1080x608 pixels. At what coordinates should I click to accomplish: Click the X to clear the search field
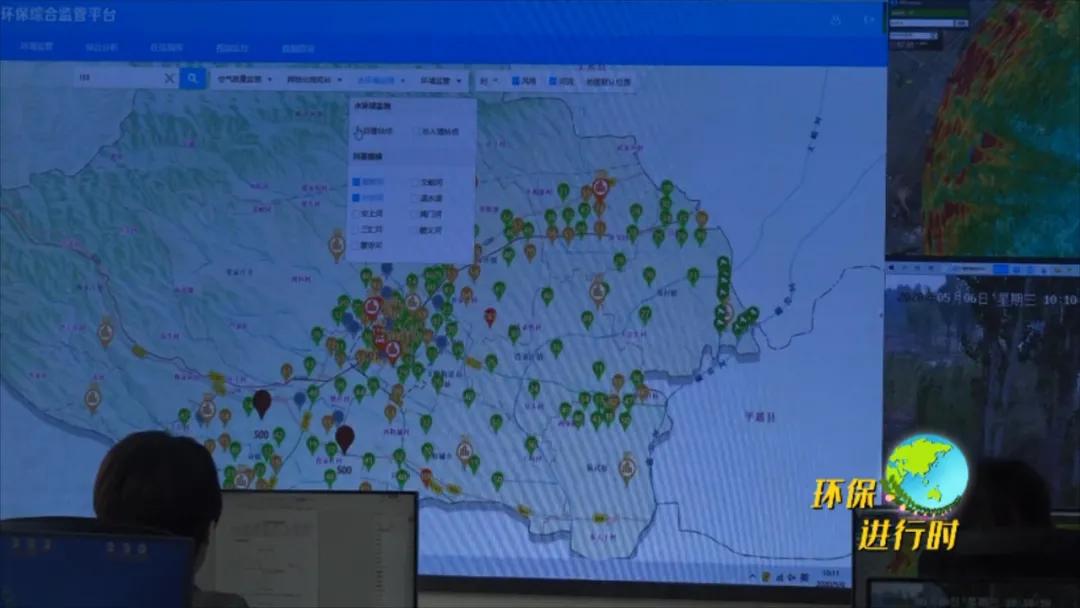tap(169, 78)
